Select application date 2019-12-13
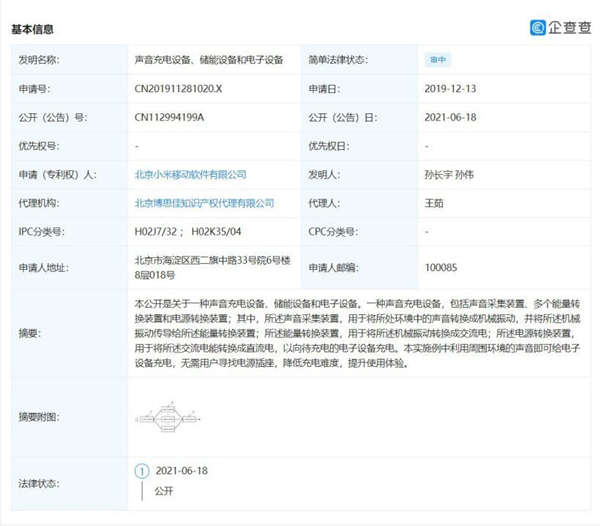The height and width of the screenshot is (526, 600). coord(450,89)
